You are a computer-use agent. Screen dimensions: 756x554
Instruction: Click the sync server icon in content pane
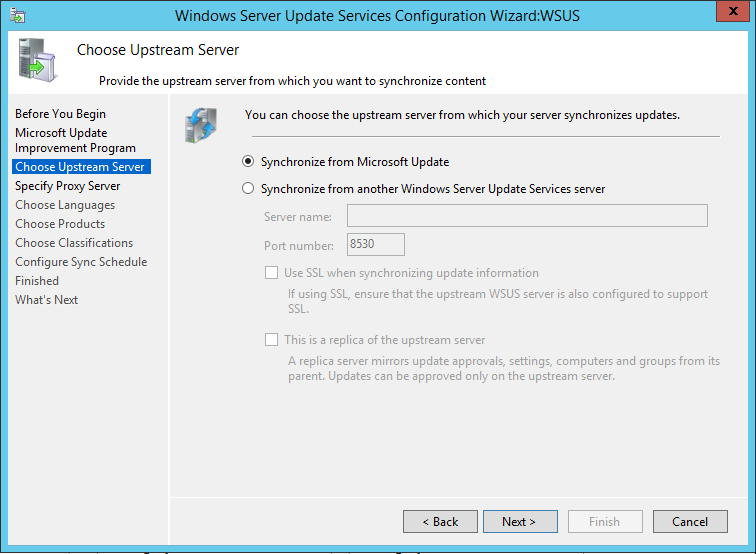[201, 125]
